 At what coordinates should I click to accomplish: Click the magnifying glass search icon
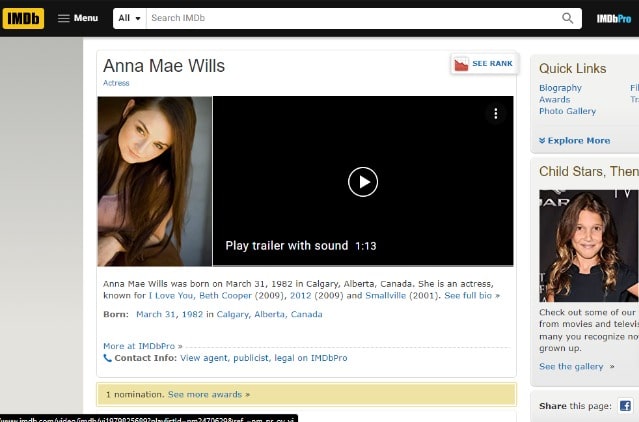click(568, 18)
